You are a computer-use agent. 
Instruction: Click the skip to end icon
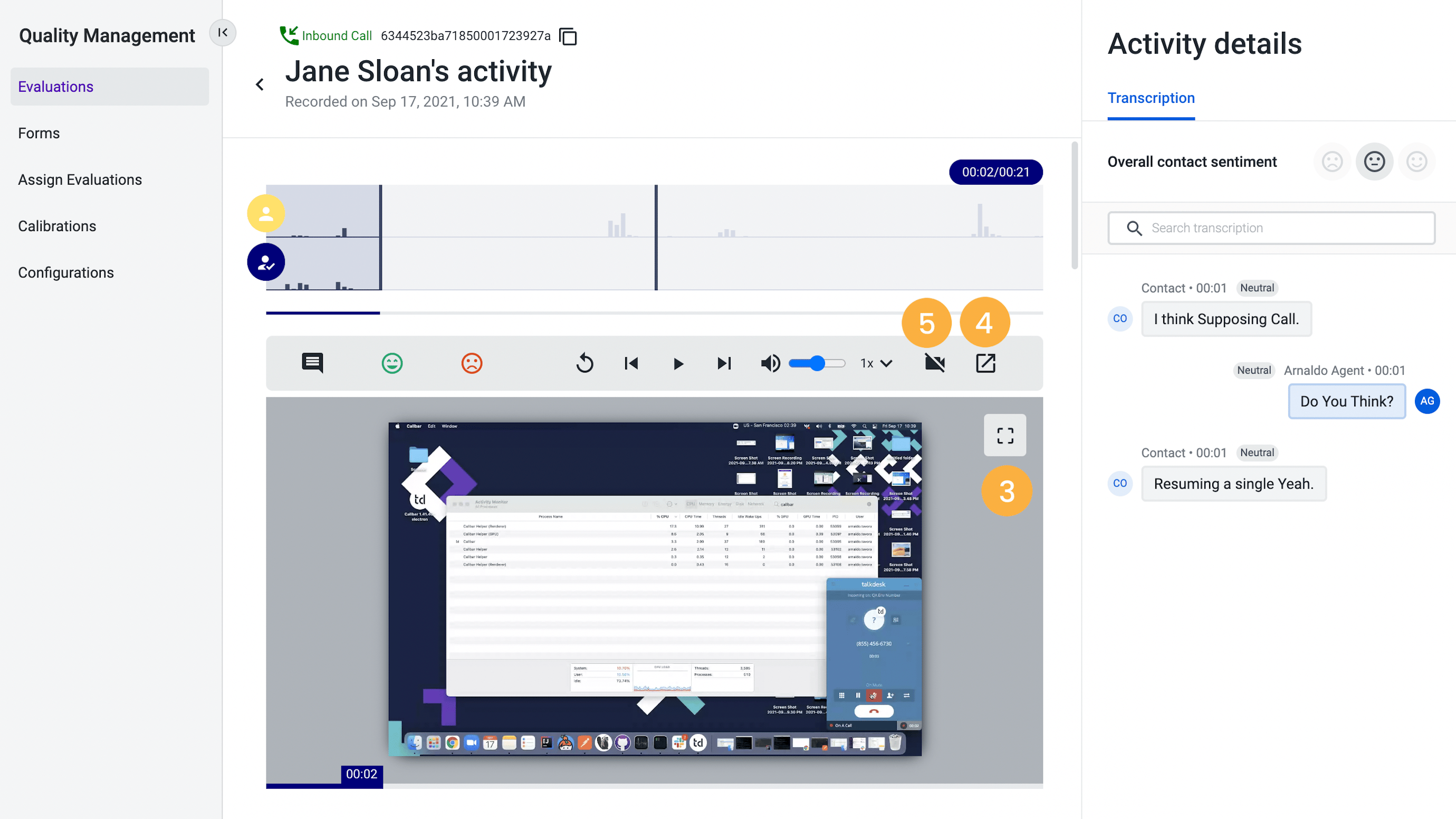[x=723, y=363]
